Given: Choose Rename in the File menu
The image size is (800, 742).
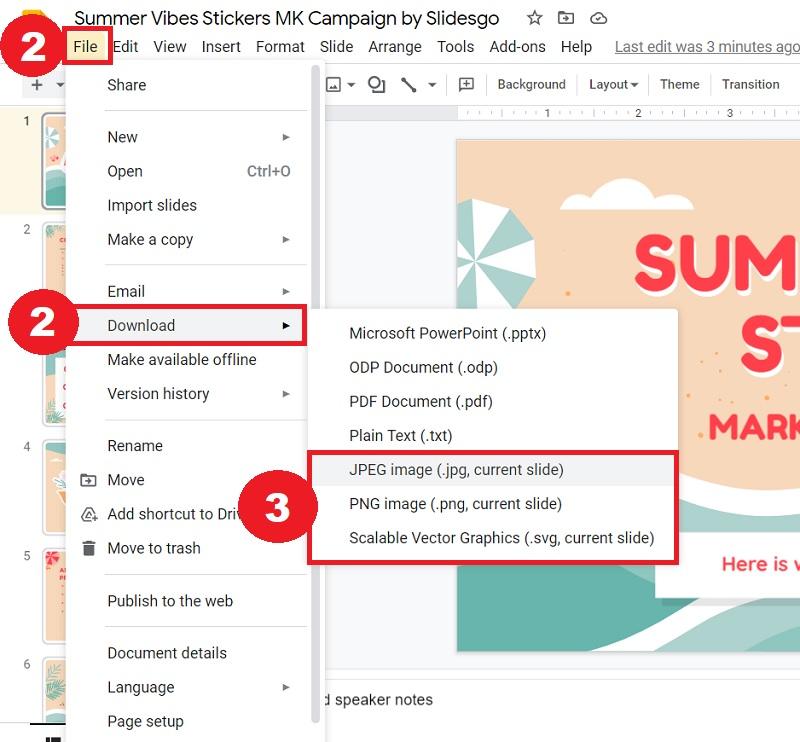Looking at the screenshot, I should 187,446.
